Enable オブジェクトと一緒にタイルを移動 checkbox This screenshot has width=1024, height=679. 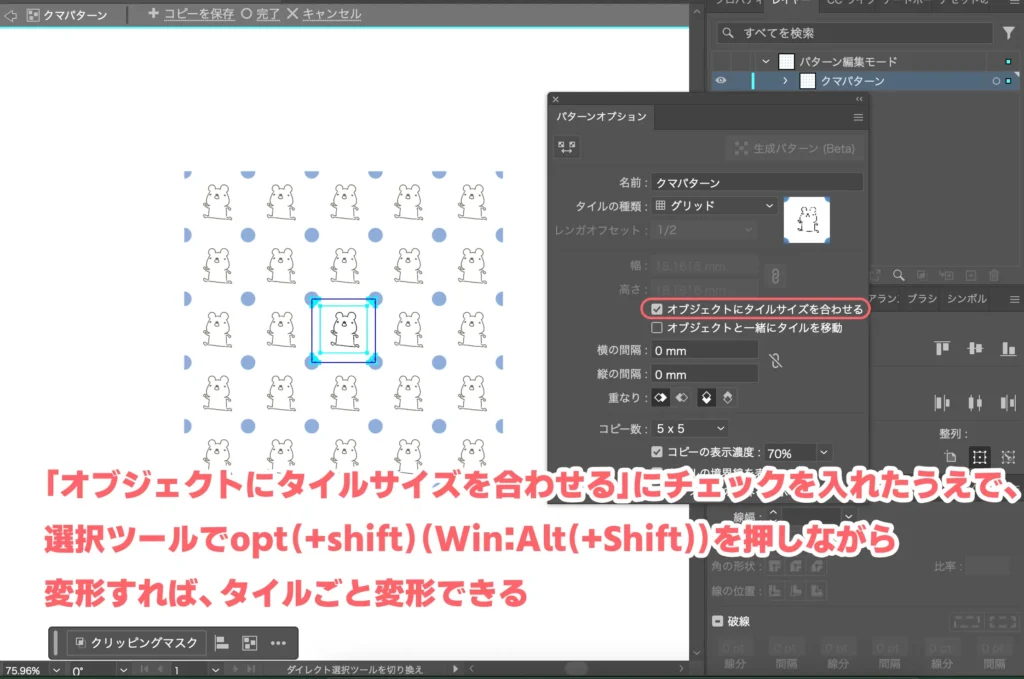(657, 327)
